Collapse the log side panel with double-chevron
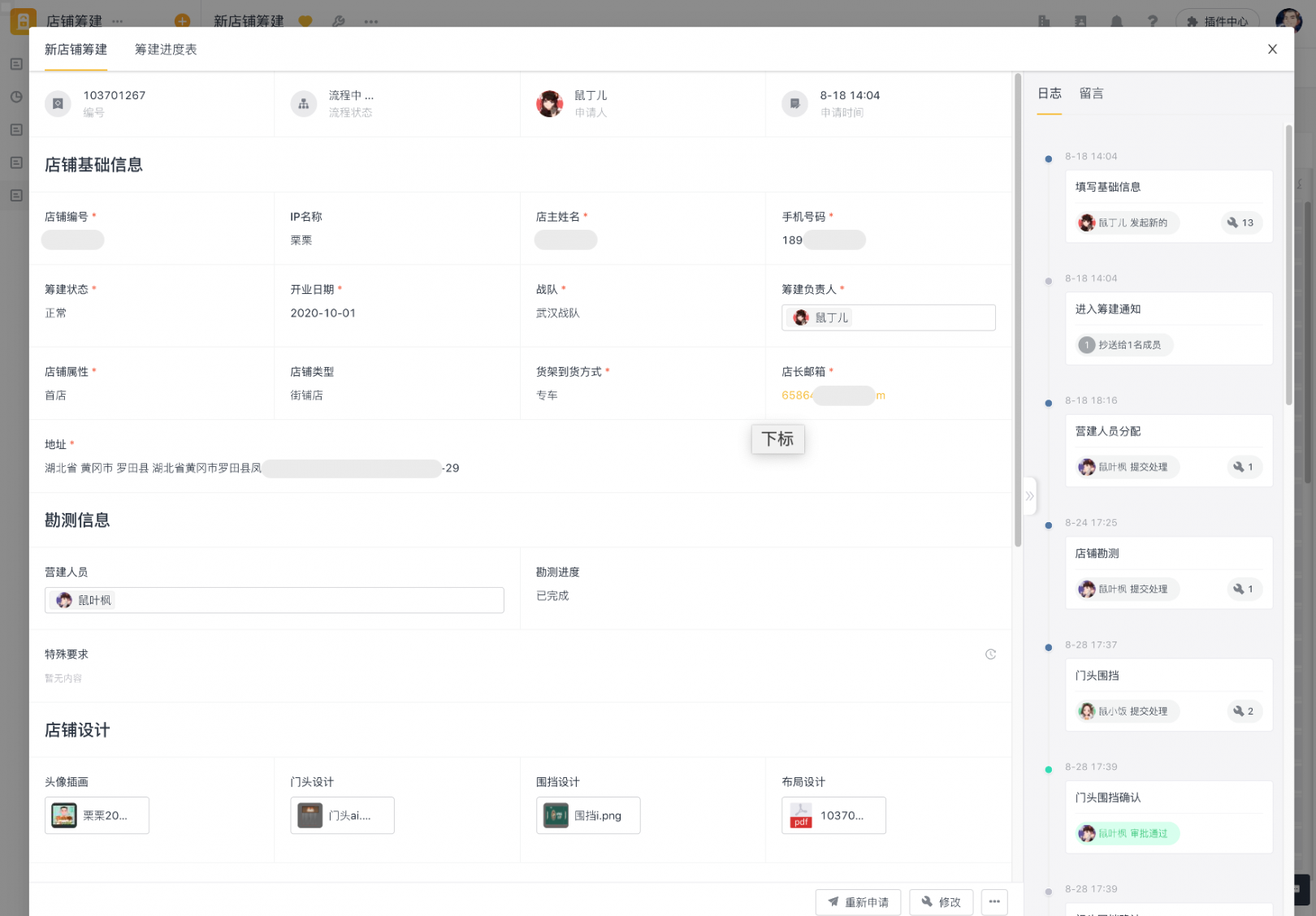1316x916 pixels. tap(1029, 496)
